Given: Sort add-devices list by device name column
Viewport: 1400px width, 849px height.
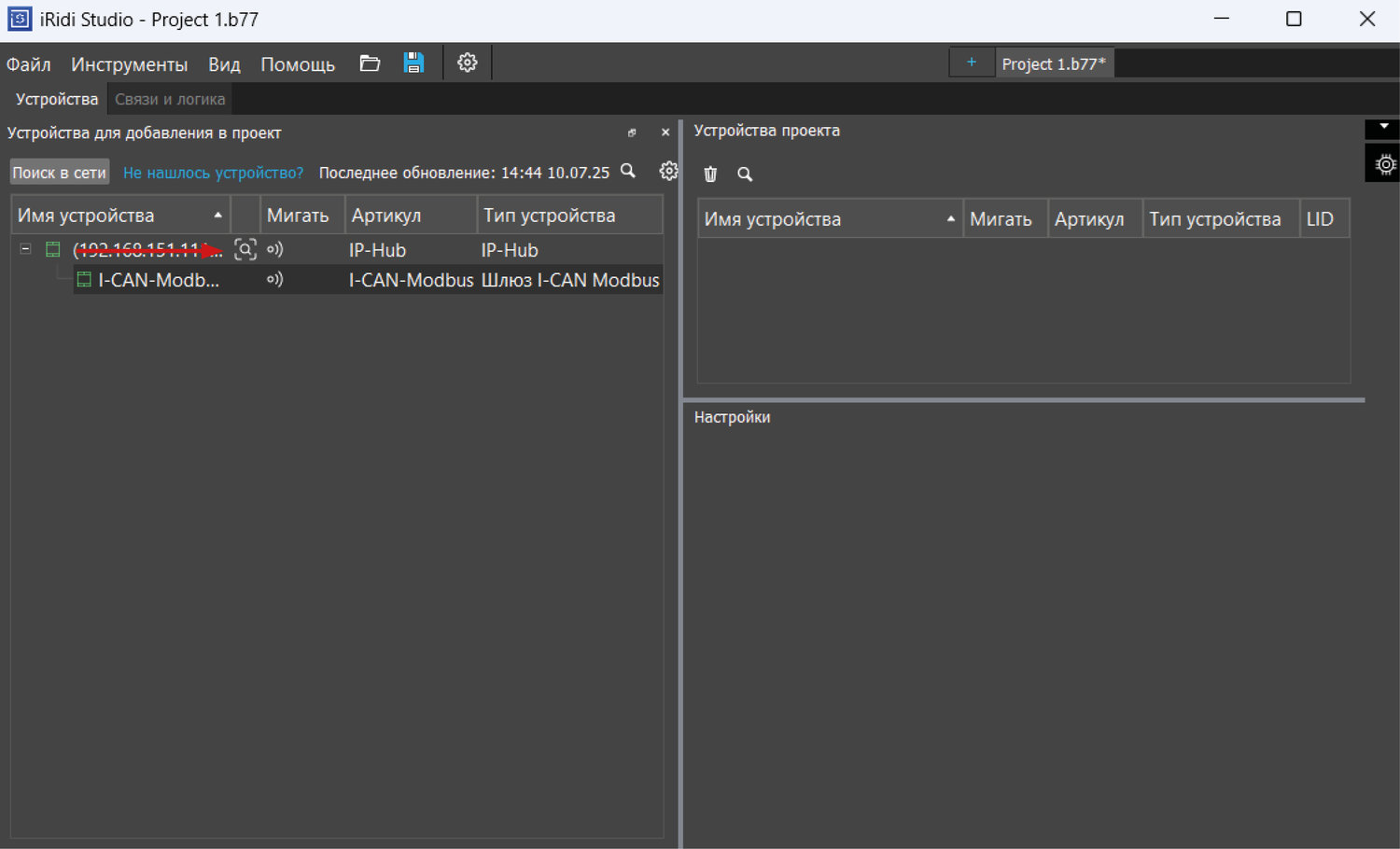Looking at the screenshot, I should pos(119,216).
